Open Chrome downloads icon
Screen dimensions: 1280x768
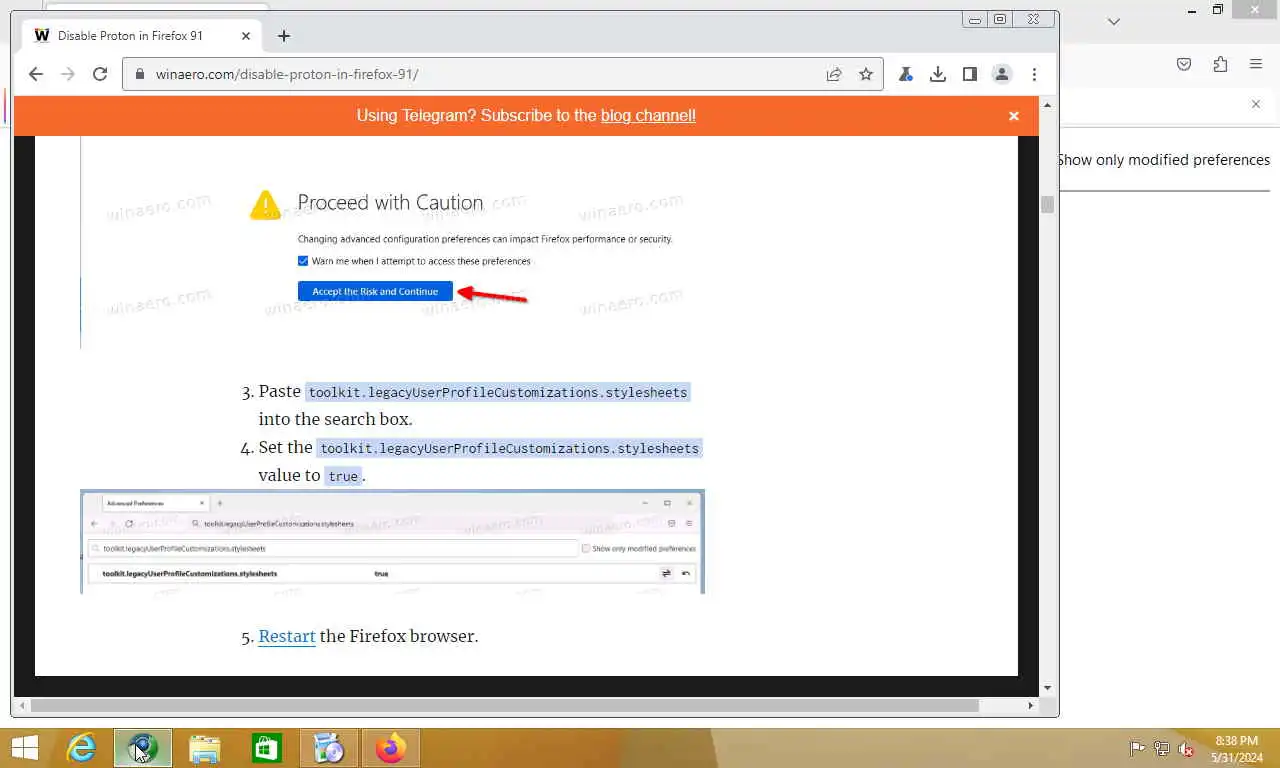tap(938, 74)
